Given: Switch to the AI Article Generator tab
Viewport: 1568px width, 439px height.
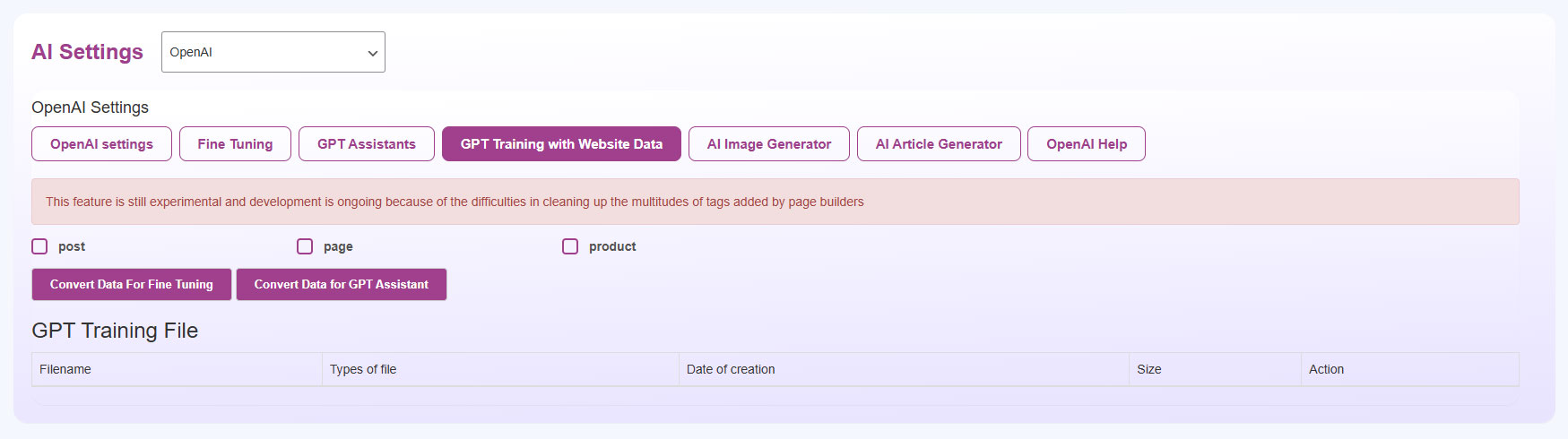Looking at the screenshot, I should pos(938,144).
